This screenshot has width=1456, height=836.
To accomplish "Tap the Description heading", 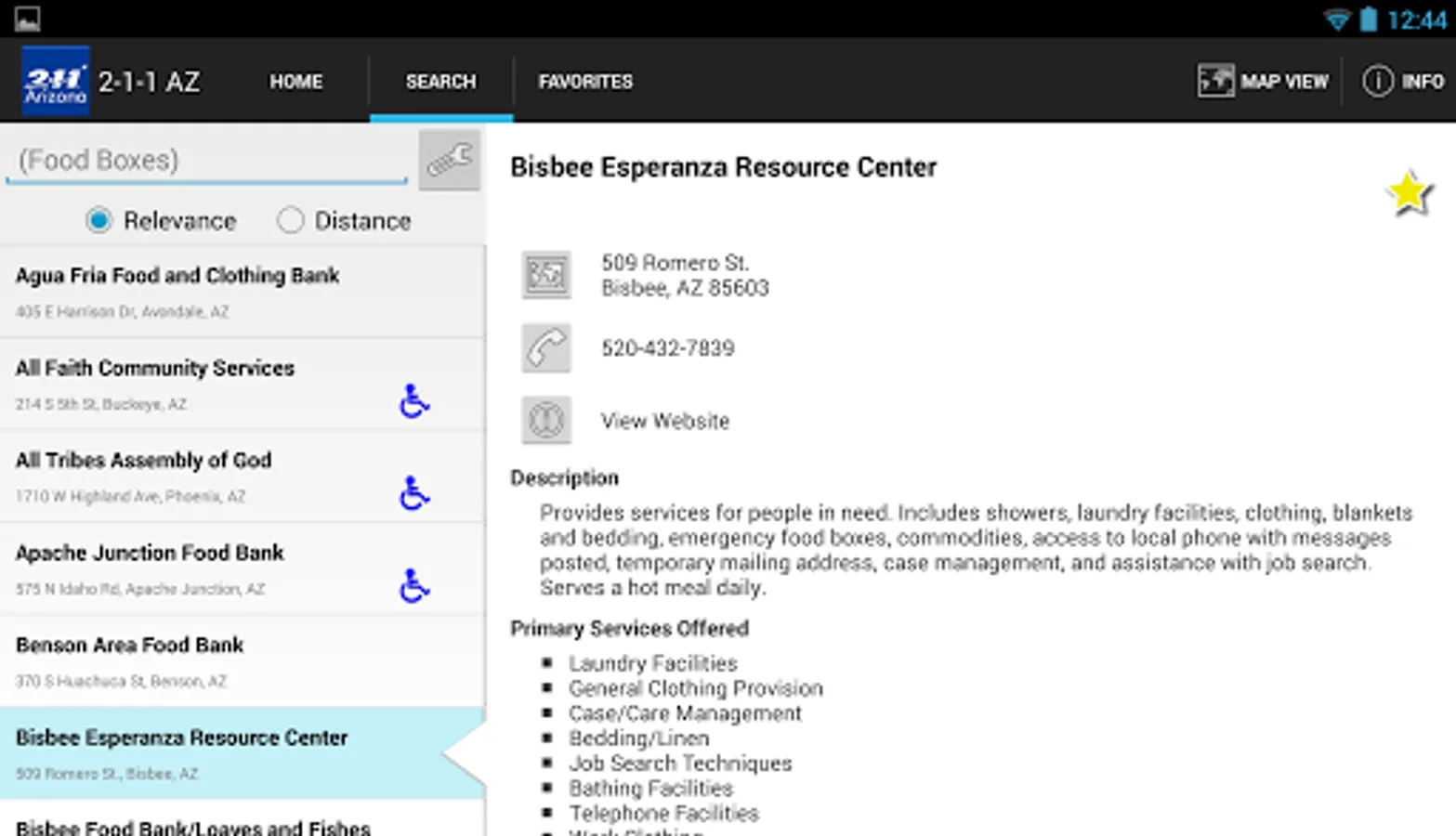I will (564, 478).
